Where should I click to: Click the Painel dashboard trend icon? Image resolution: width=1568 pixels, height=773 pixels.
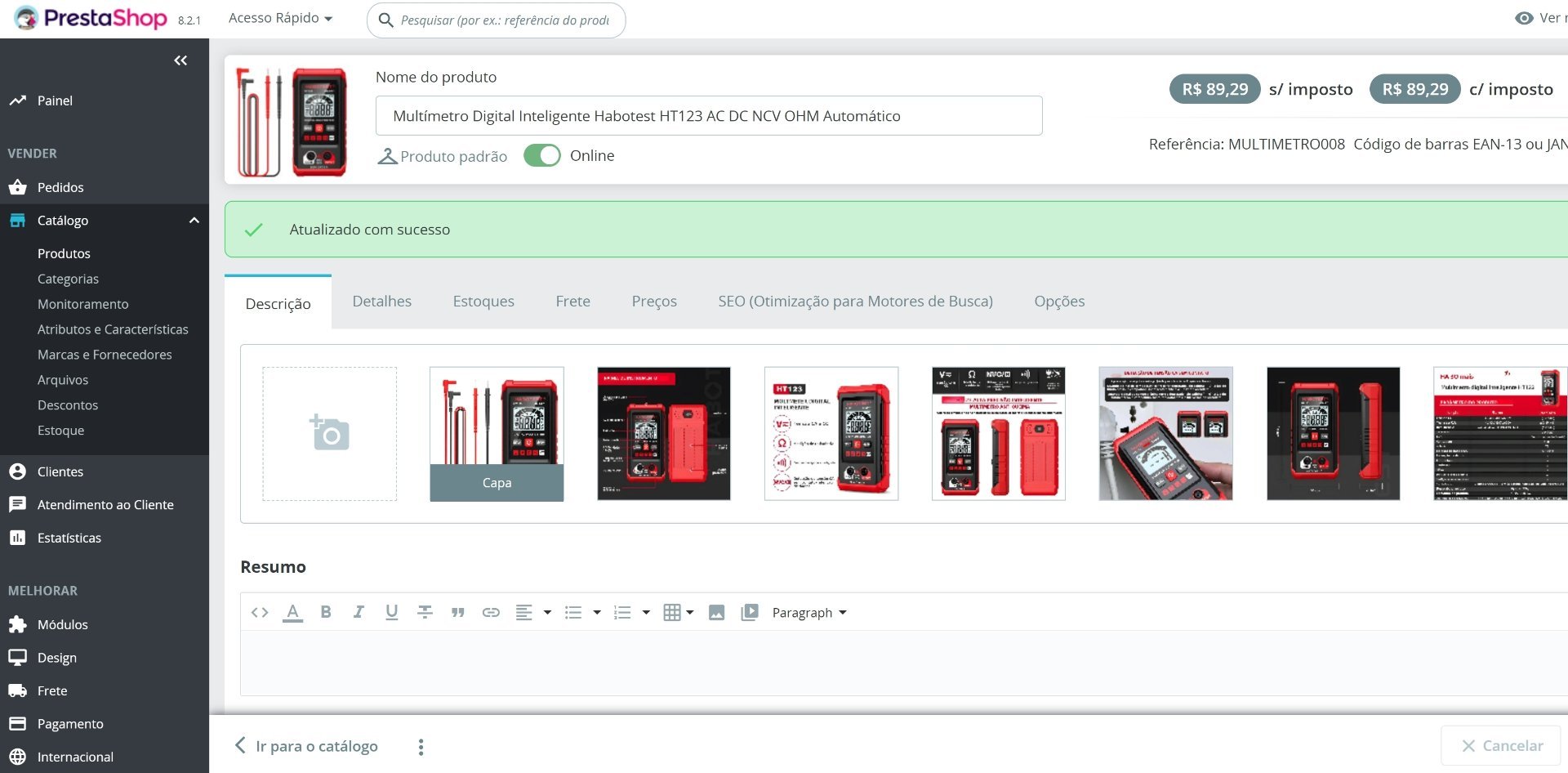[x=17, y=101]
